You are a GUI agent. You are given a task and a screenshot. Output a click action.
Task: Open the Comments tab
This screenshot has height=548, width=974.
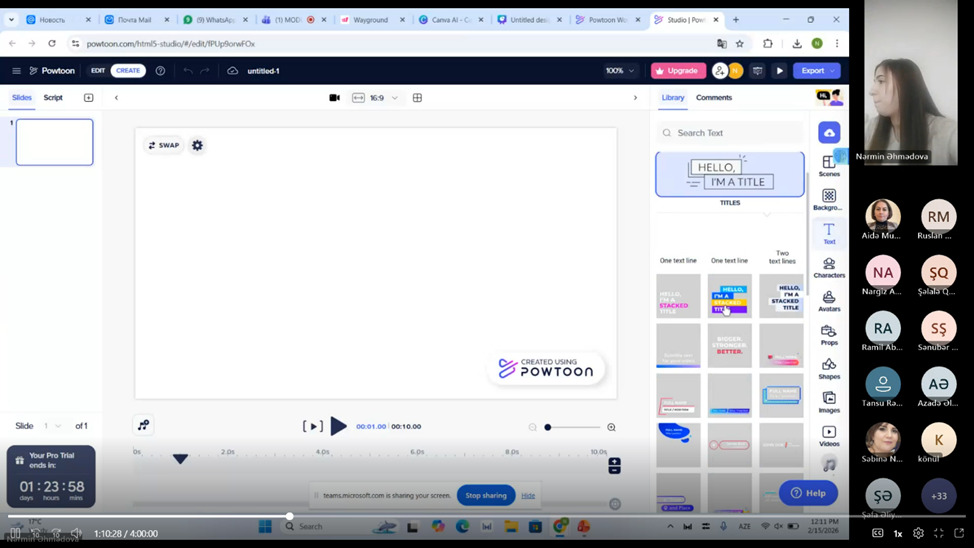point(713,98)
